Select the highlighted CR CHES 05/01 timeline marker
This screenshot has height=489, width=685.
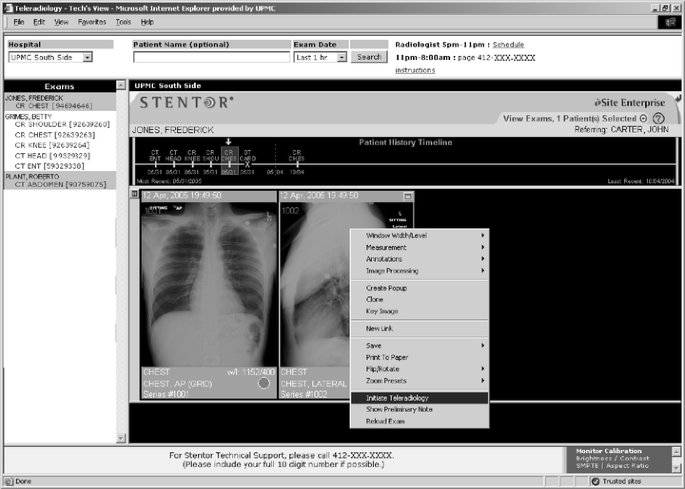click(x=229, y=161)
